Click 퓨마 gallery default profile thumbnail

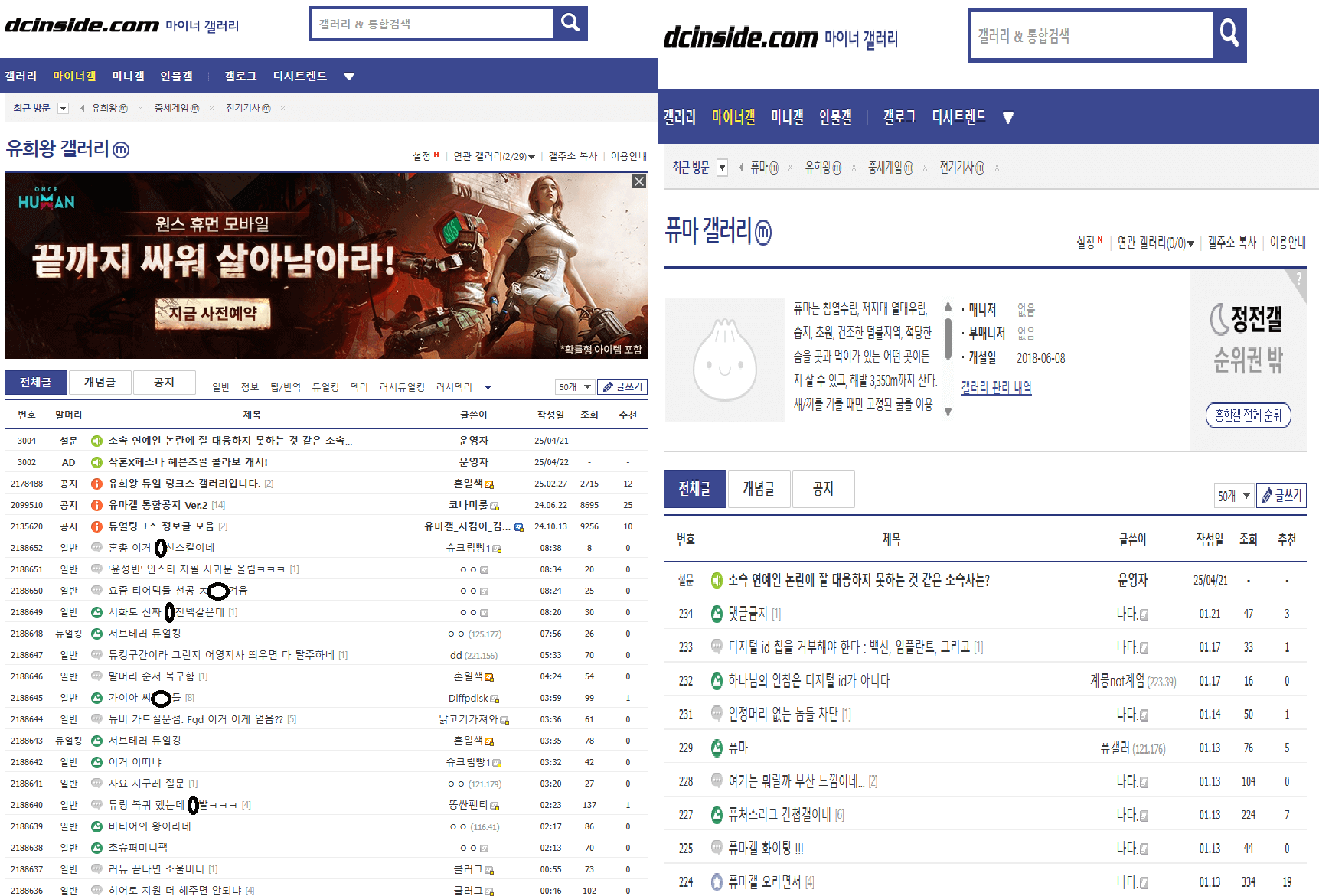pyautogui.click(x=724, y=360)
